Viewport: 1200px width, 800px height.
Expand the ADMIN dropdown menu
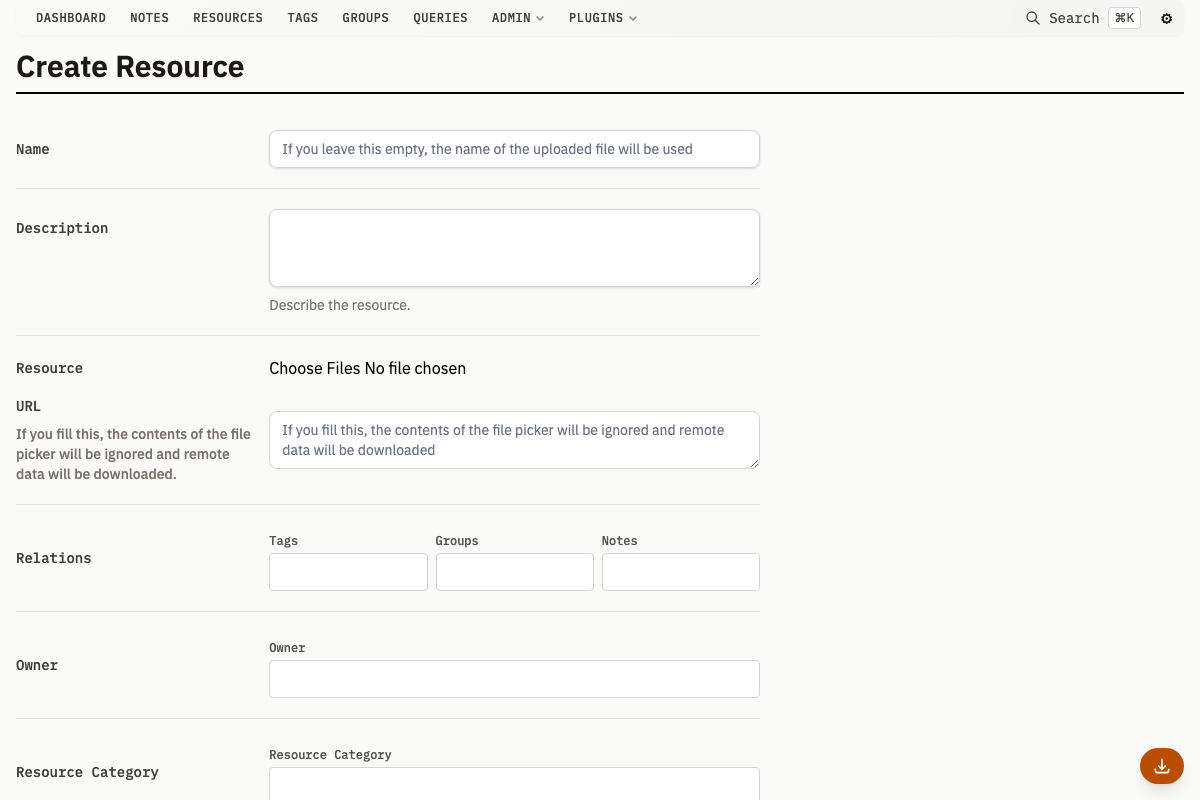pos(517,17)
